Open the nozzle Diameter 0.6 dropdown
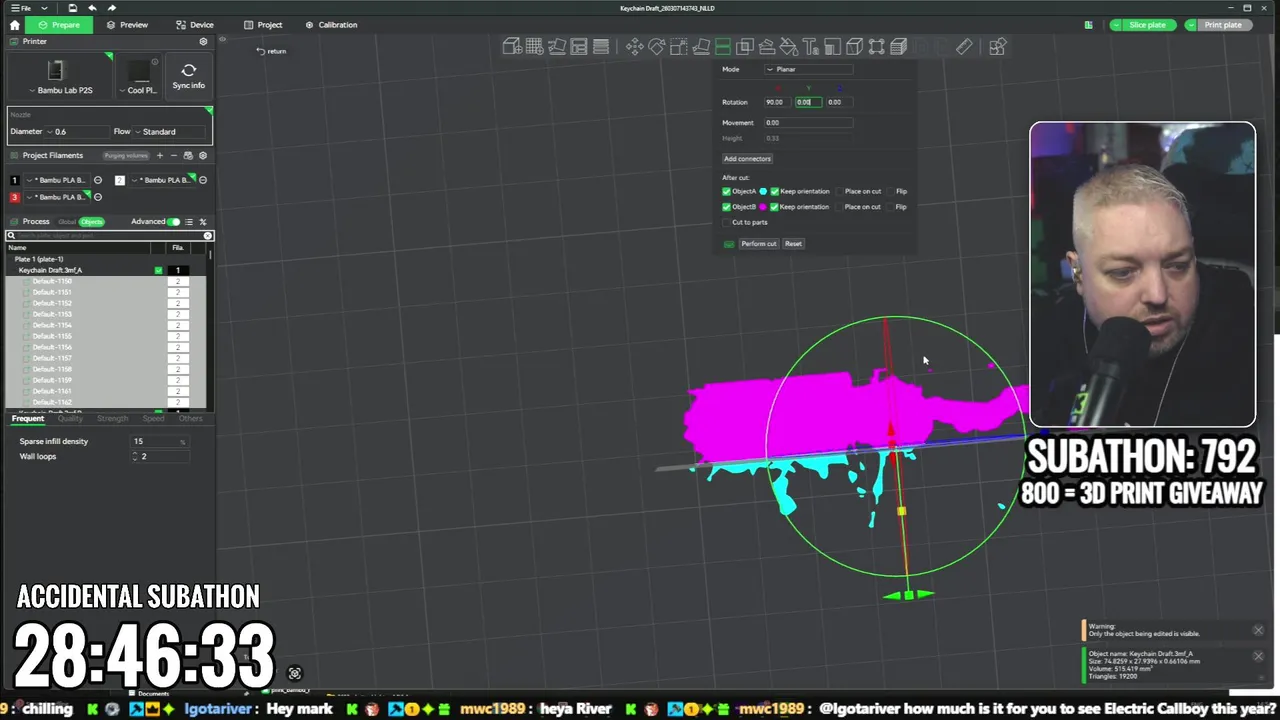This screenshot has width=1280, height=720. [x=76, y=131]
